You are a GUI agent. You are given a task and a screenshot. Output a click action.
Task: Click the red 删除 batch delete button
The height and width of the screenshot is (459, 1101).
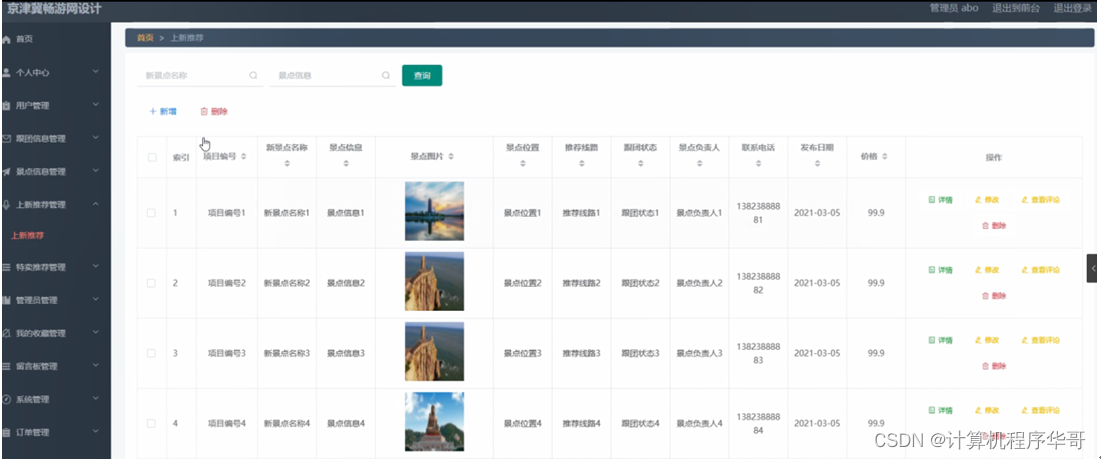pos(214,112)
